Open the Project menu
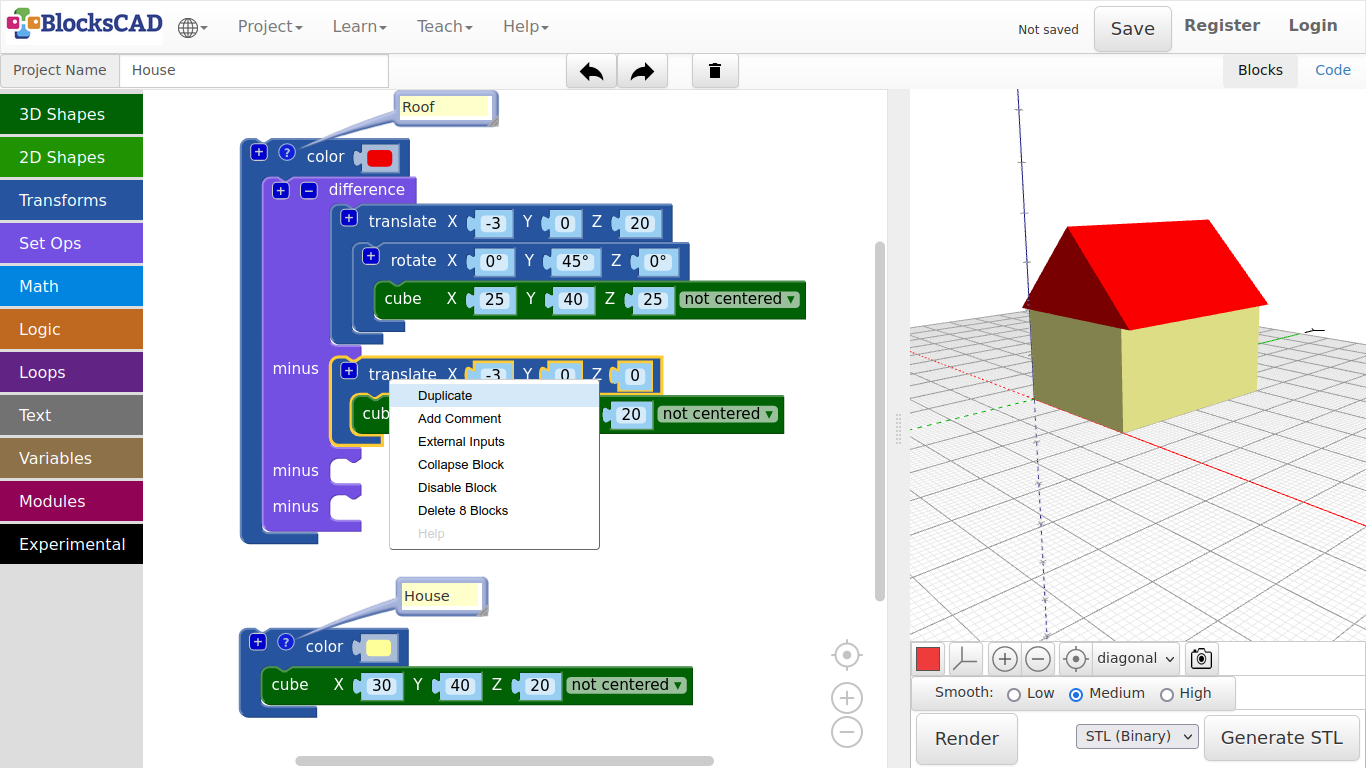1366x768 pixels. 269,27
